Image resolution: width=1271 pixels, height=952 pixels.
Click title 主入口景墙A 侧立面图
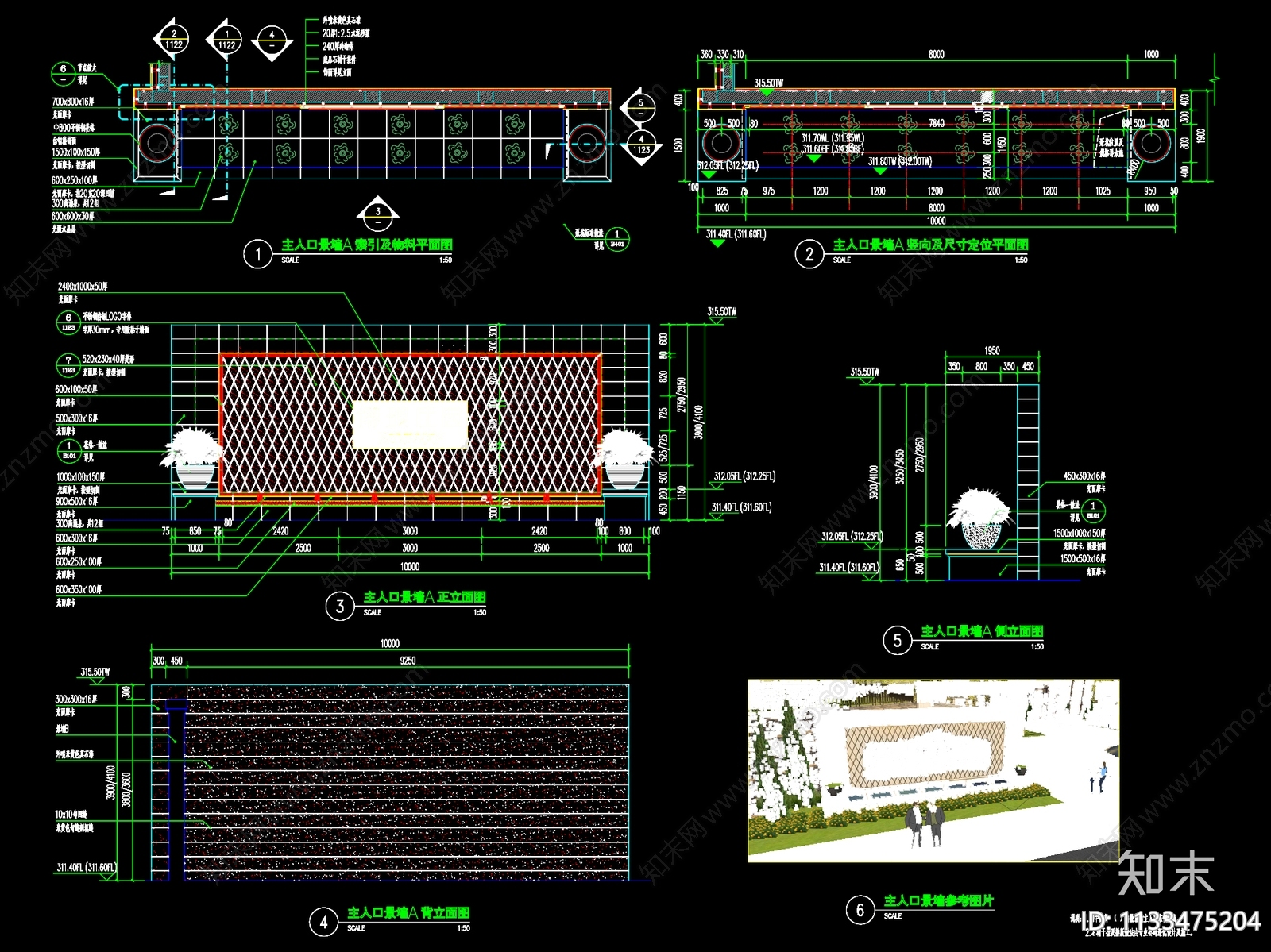click(983, 631)
